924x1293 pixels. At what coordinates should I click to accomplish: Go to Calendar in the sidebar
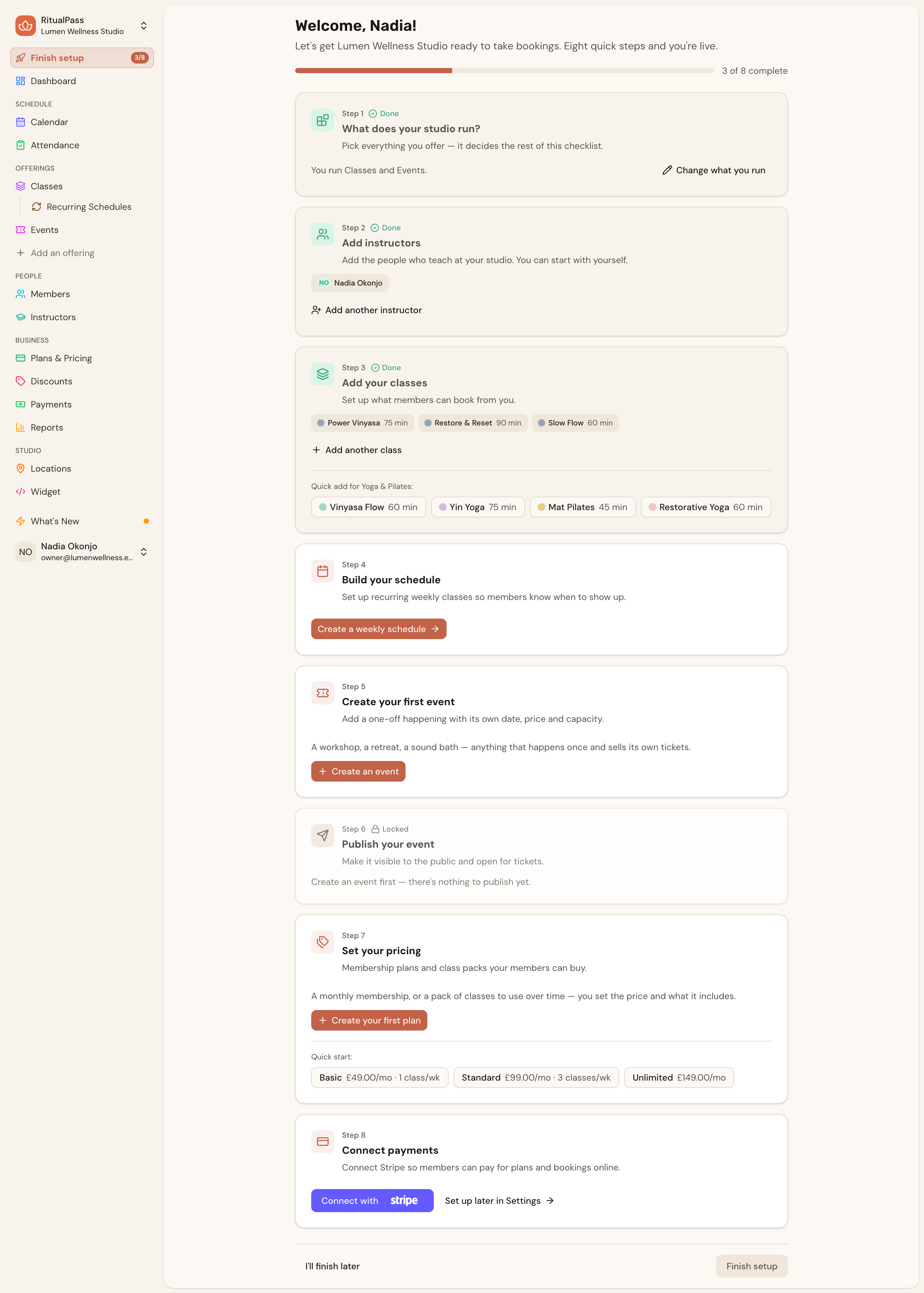(82, 122)
